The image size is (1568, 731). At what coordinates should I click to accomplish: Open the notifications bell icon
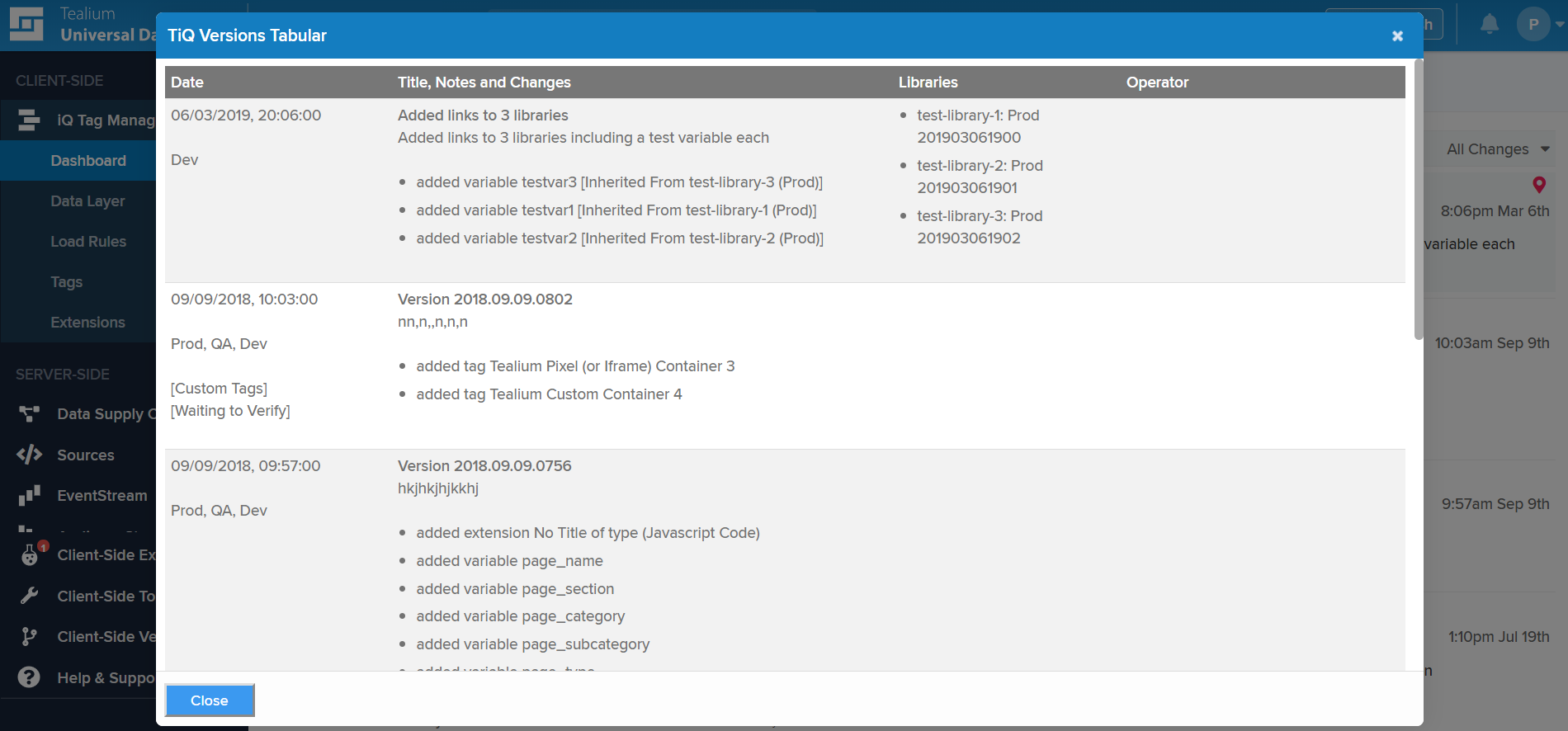click(1490, 24)
